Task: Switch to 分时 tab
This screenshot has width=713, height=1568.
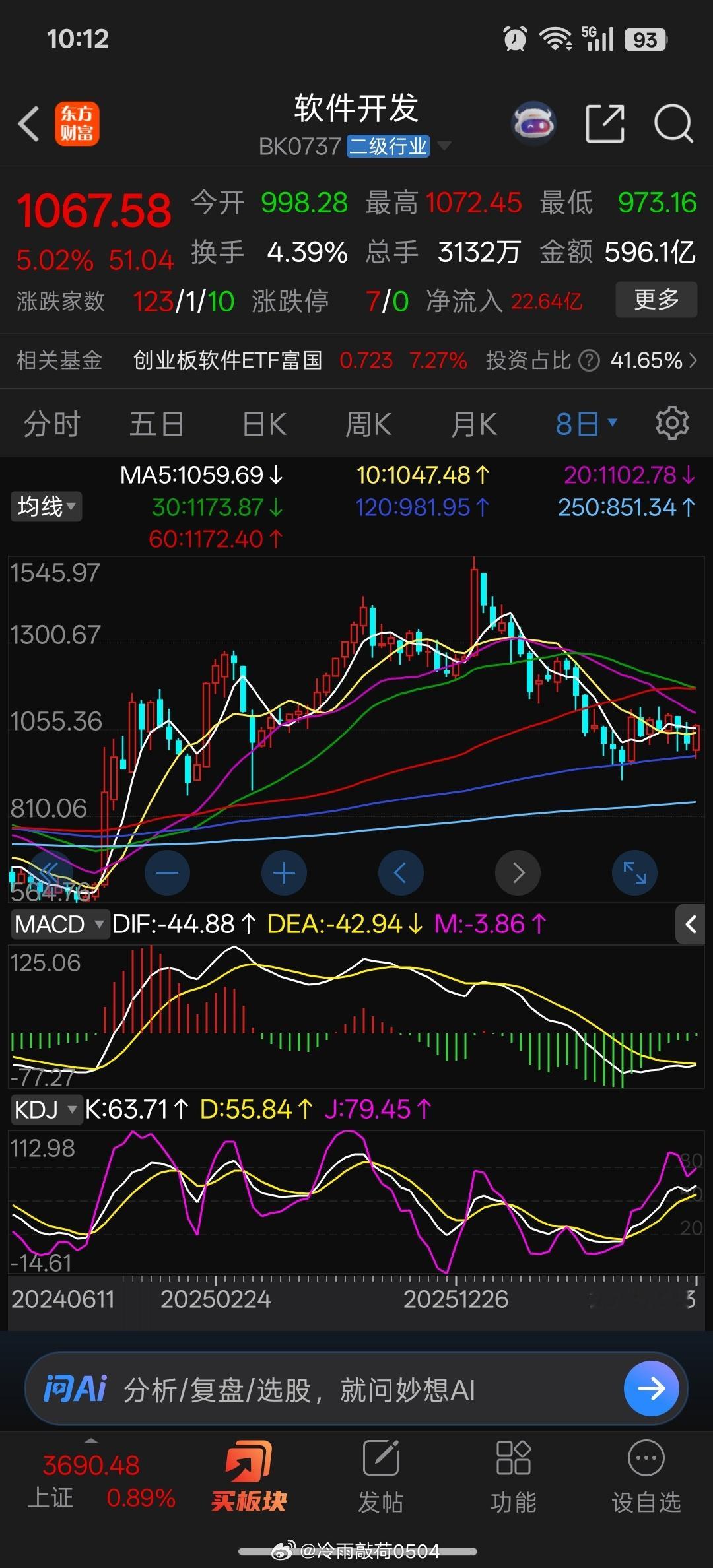Action: pyautogui.click(x=52, y=424)
